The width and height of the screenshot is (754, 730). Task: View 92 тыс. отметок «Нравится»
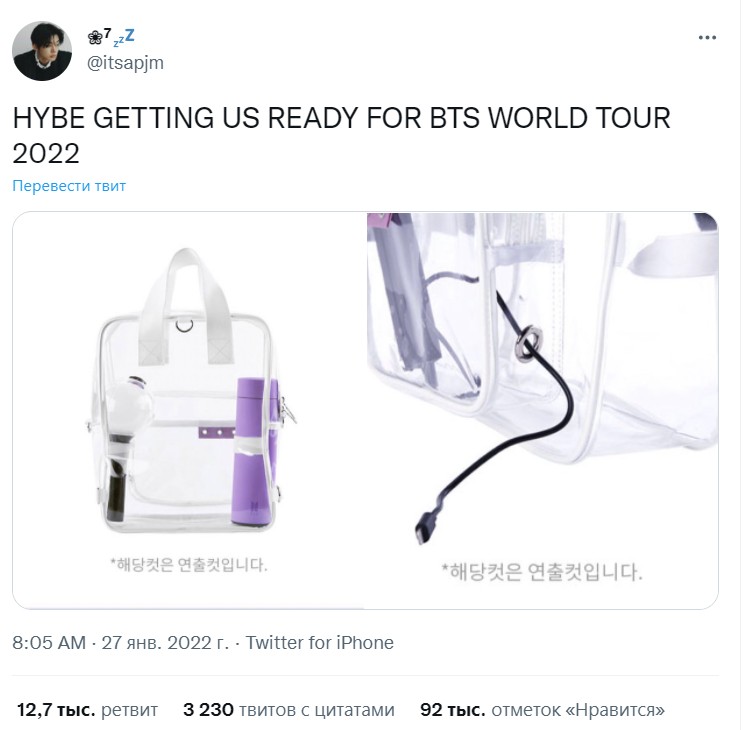pos(542,710)
